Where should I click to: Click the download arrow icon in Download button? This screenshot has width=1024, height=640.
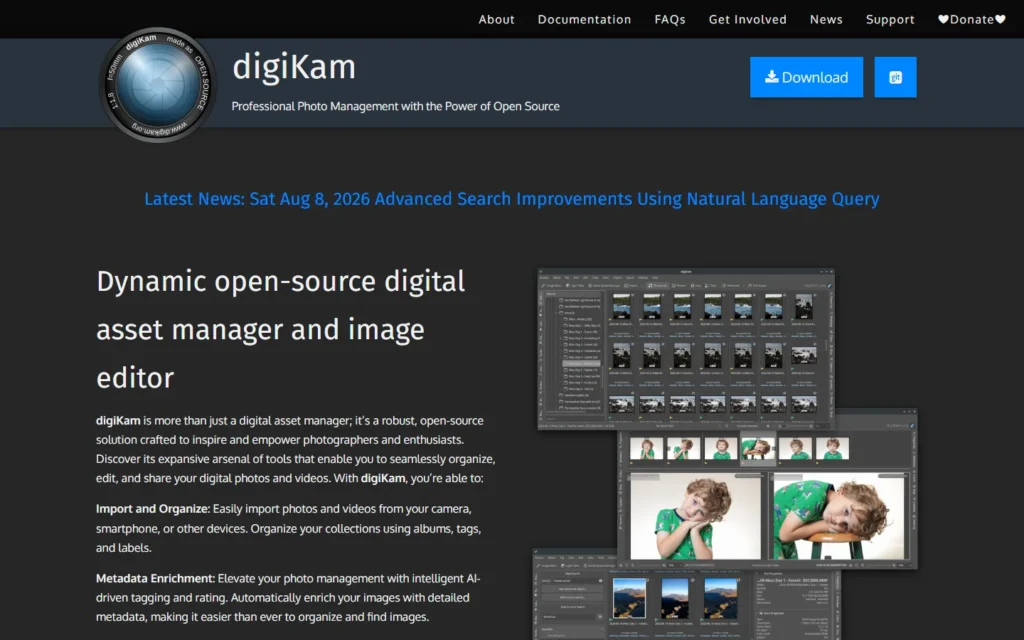[771, 76]
